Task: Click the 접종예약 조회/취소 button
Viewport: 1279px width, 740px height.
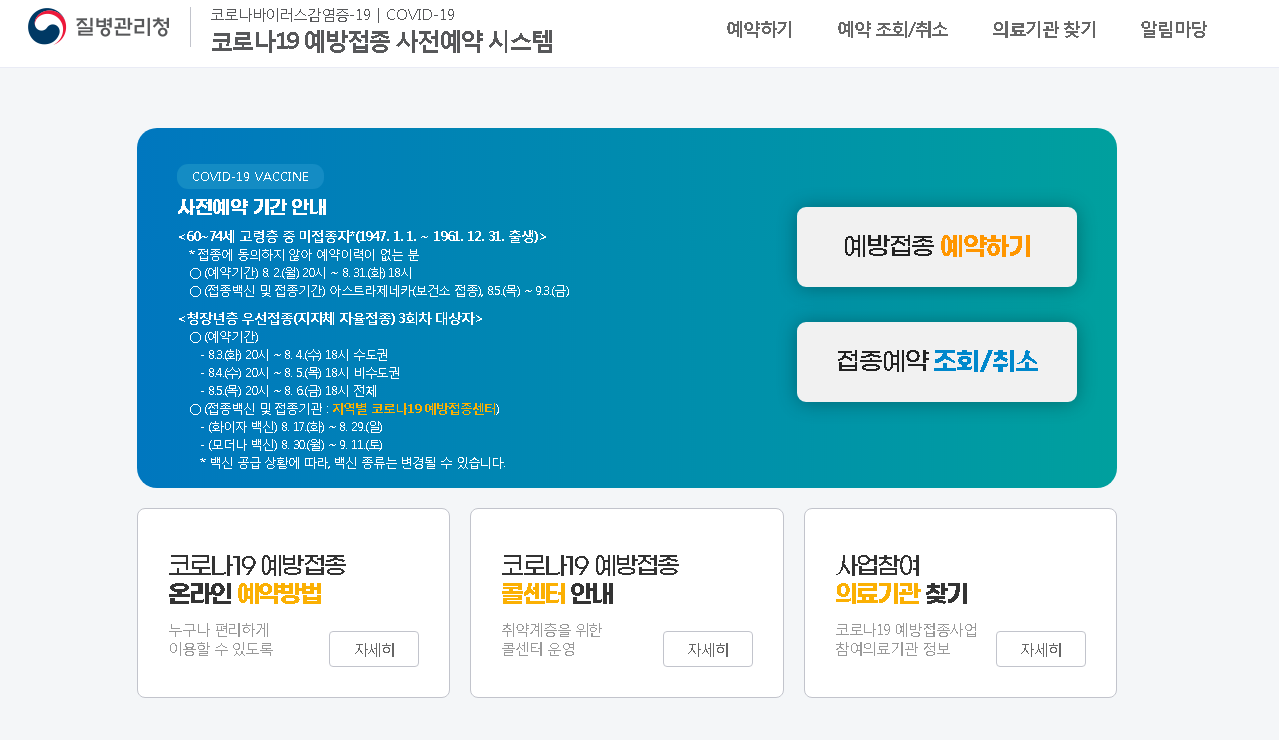Action: point(937,362)
